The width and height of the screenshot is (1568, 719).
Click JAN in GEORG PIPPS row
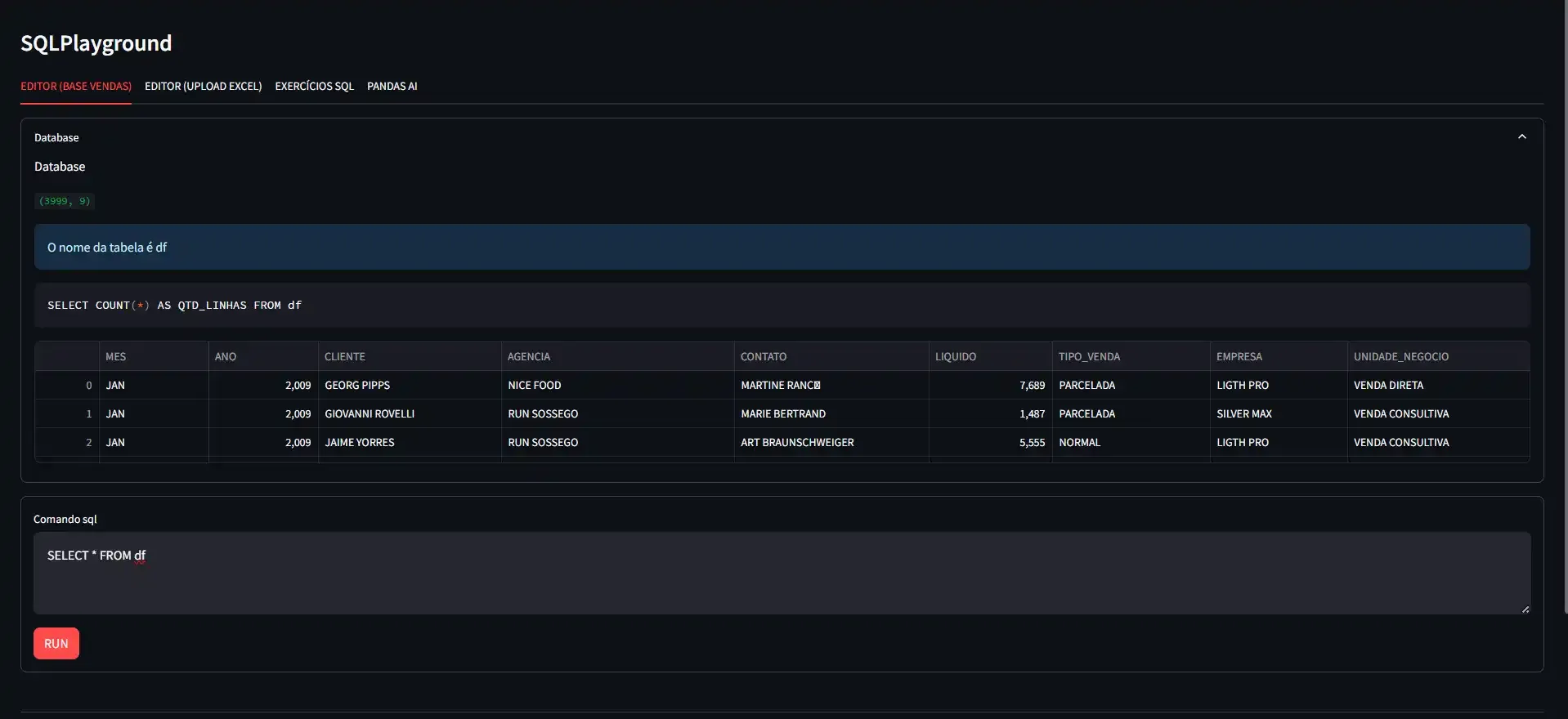[154, 385]
